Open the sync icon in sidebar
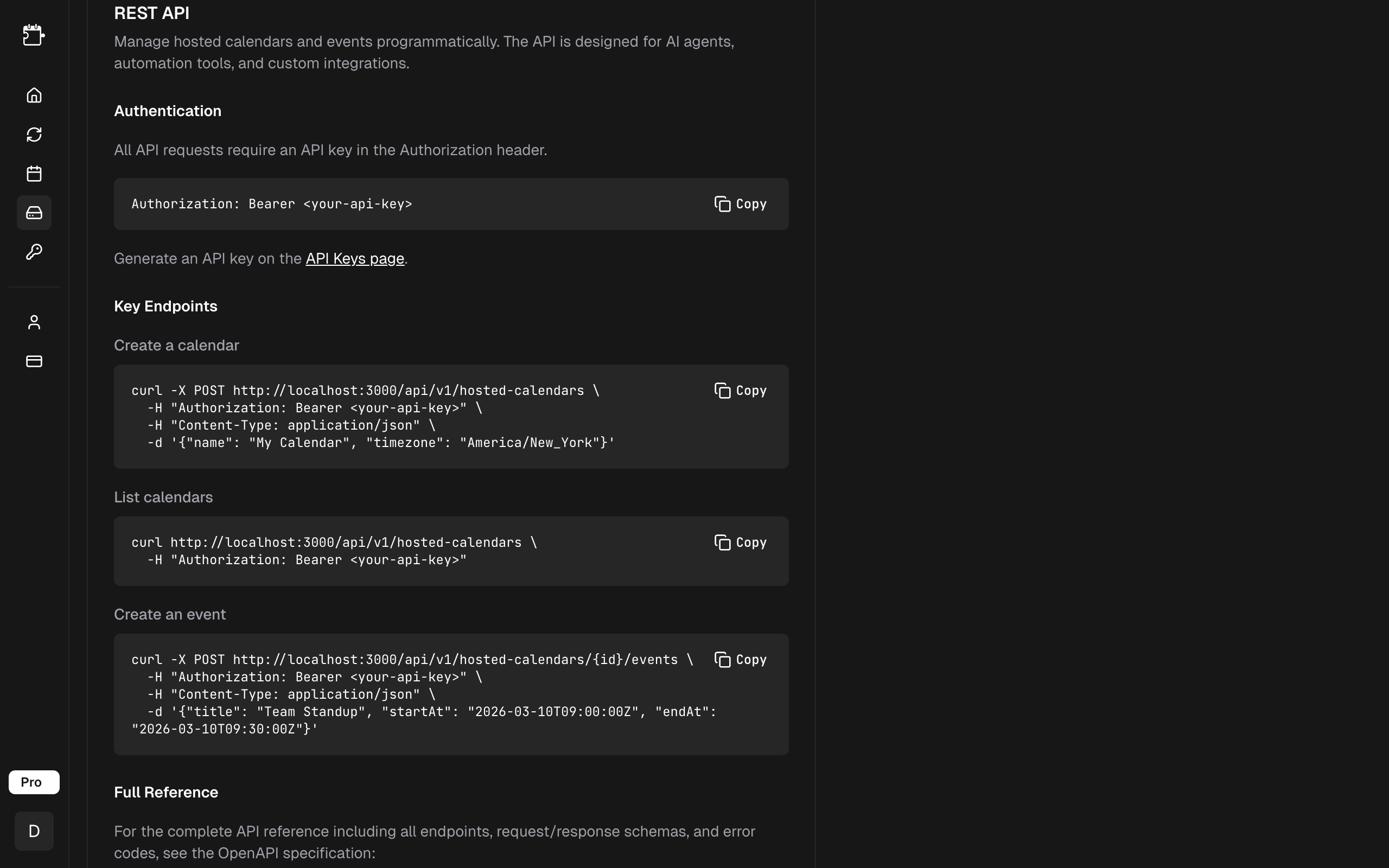The image size is (1389, 868). pos(34,135)
